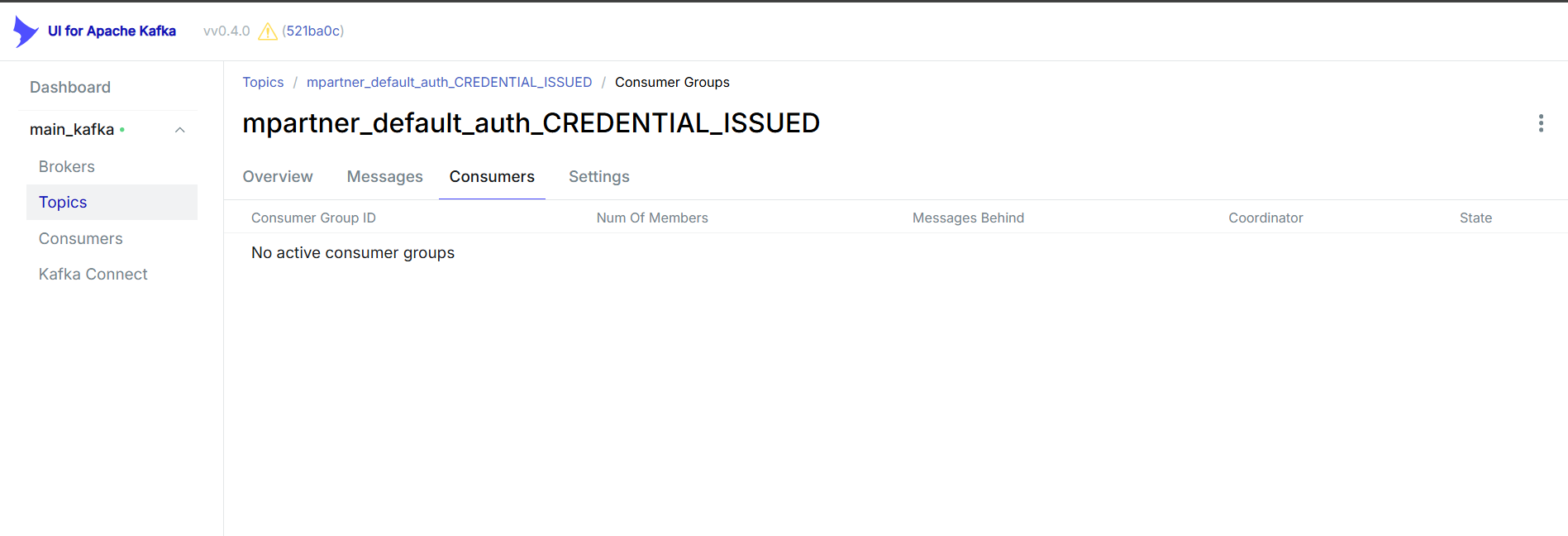Open the Settings tab
This screenshot has height=536, width=1568.
tap(598, 176)
